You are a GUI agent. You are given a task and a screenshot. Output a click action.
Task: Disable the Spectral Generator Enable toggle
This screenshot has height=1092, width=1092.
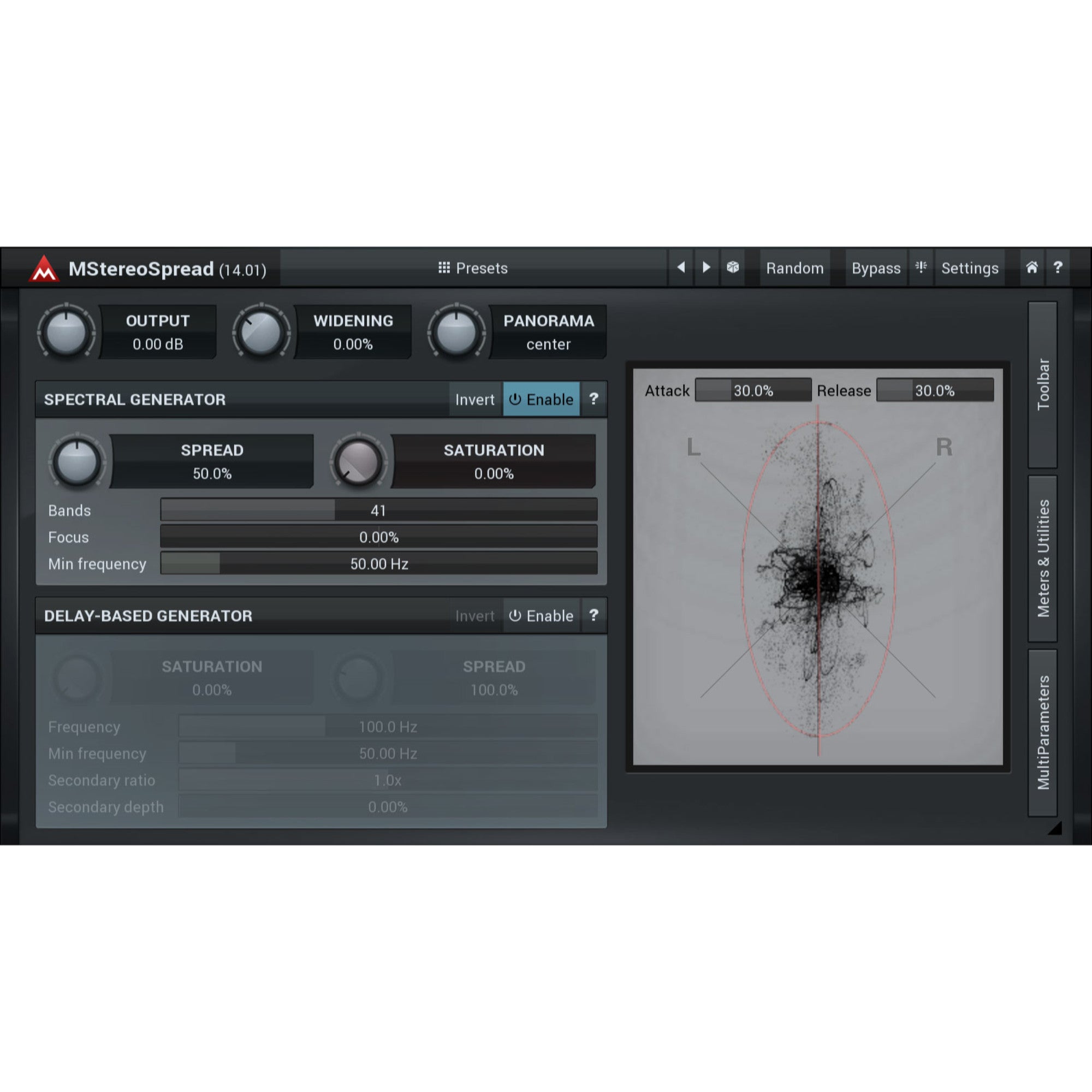click(x=542, y=399)
